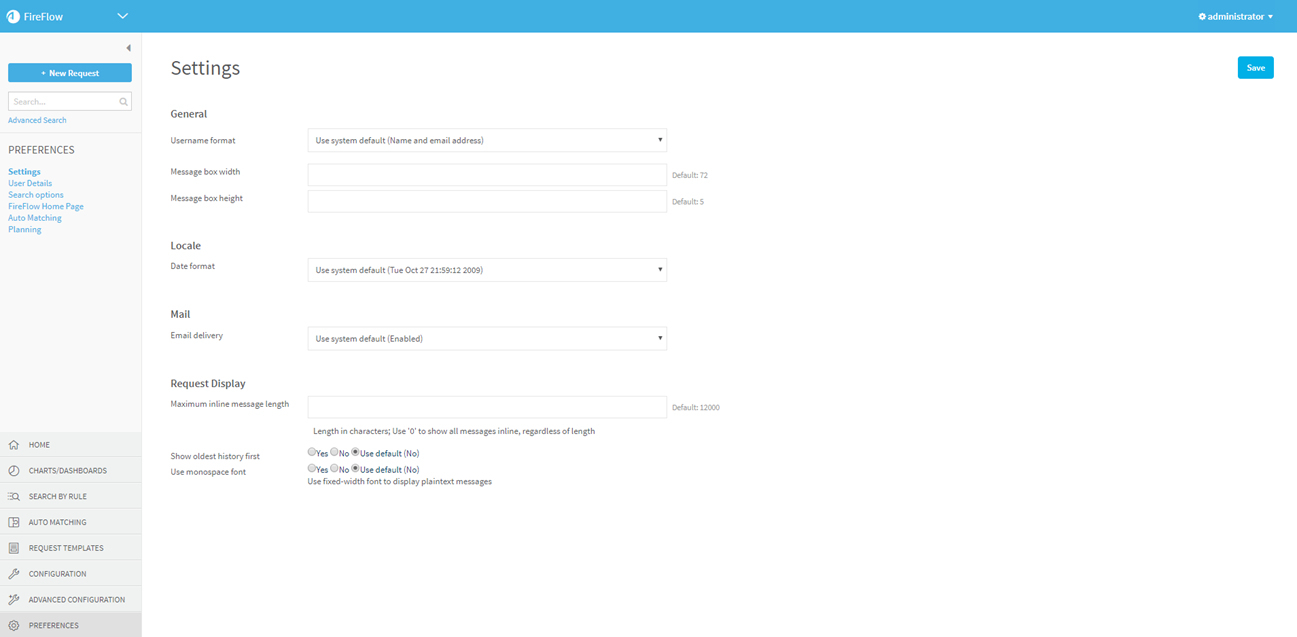1297x637 pixels.
Task: Click the Auto Matching sidebar icon
Action: pyautogui.click(x=14, y=522)
